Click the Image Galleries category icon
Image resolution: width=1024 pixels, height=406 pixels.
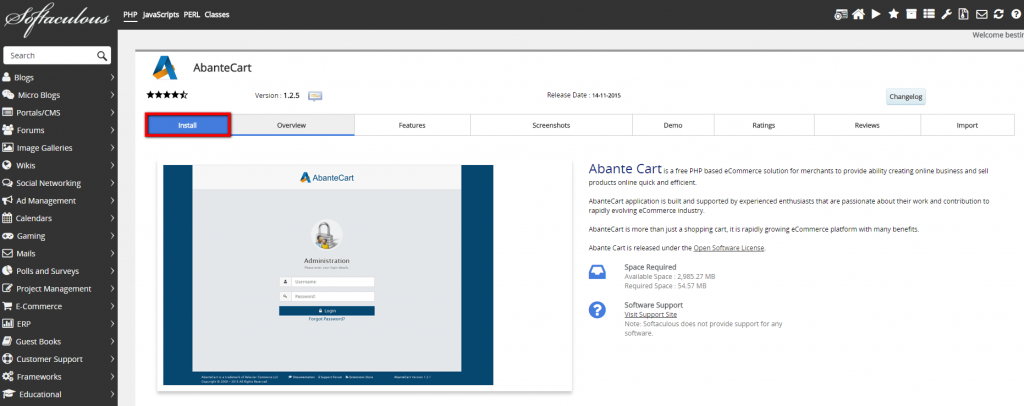[x=8, y=148]
